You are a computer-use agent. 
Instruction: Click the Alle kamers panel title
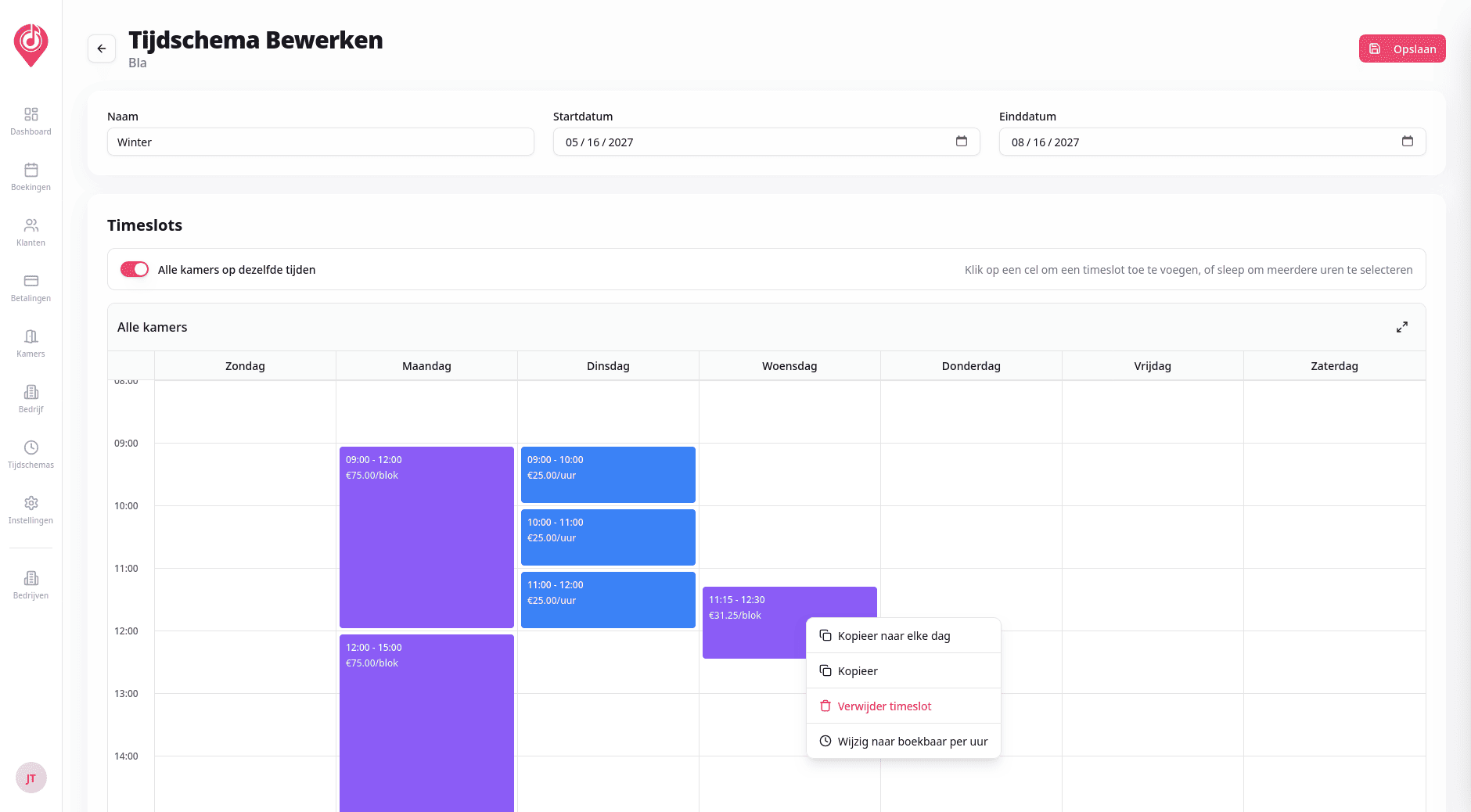coord(153,327)
